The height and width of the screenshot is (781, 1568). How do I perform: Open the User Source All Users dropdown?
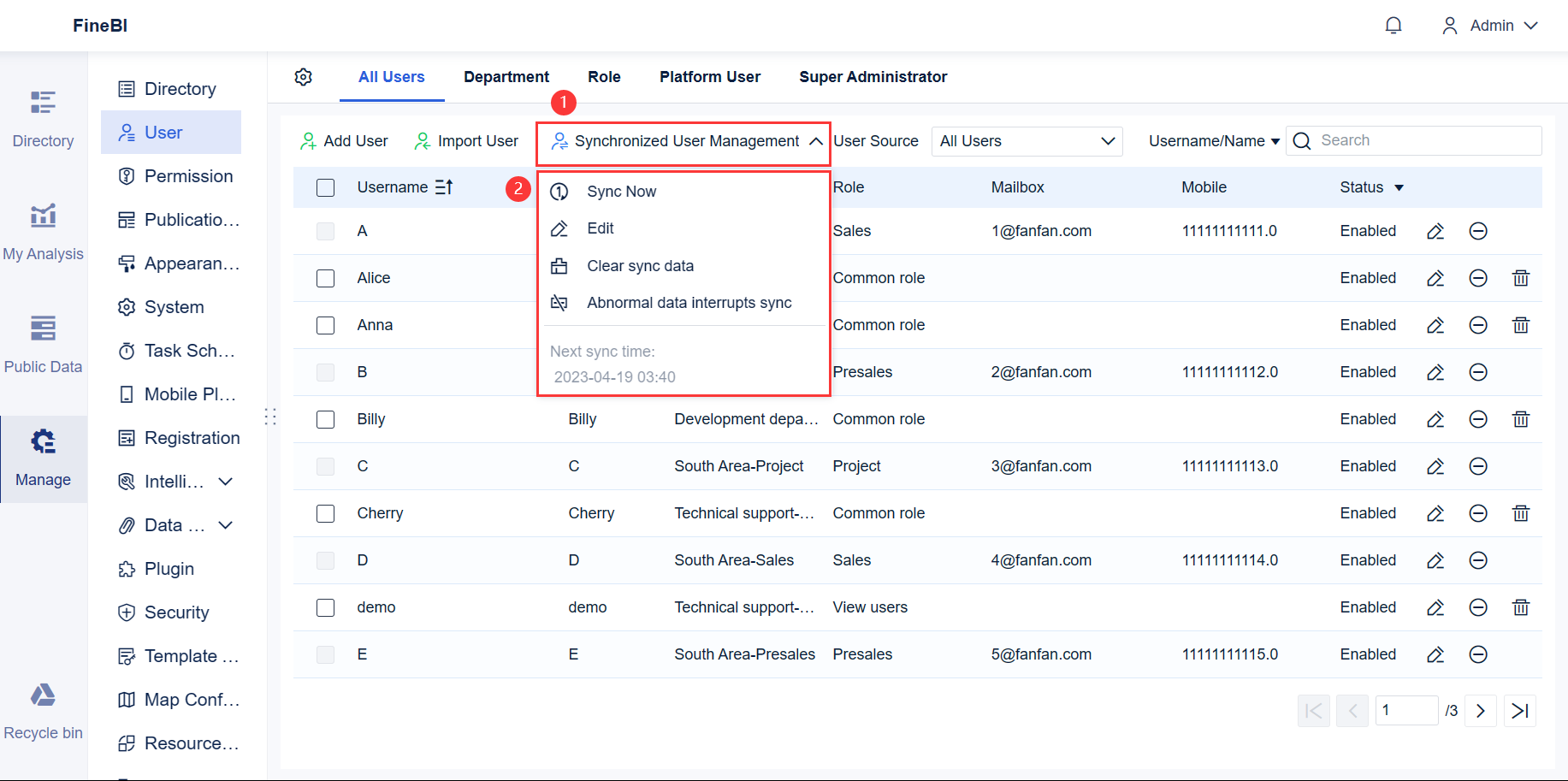1026,140
